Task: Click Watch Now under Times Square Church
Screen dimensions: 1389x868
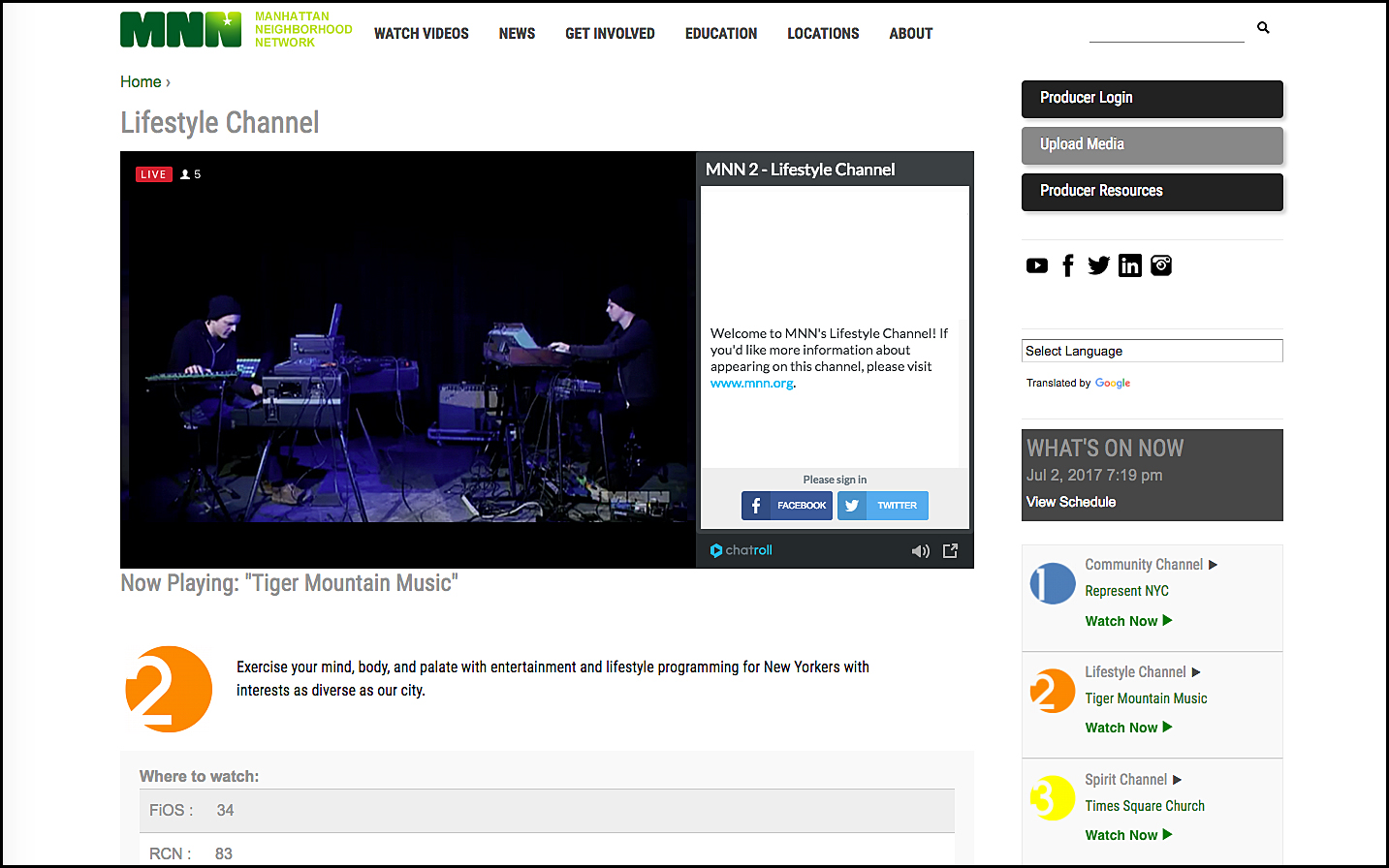Action: point(1128,835)
